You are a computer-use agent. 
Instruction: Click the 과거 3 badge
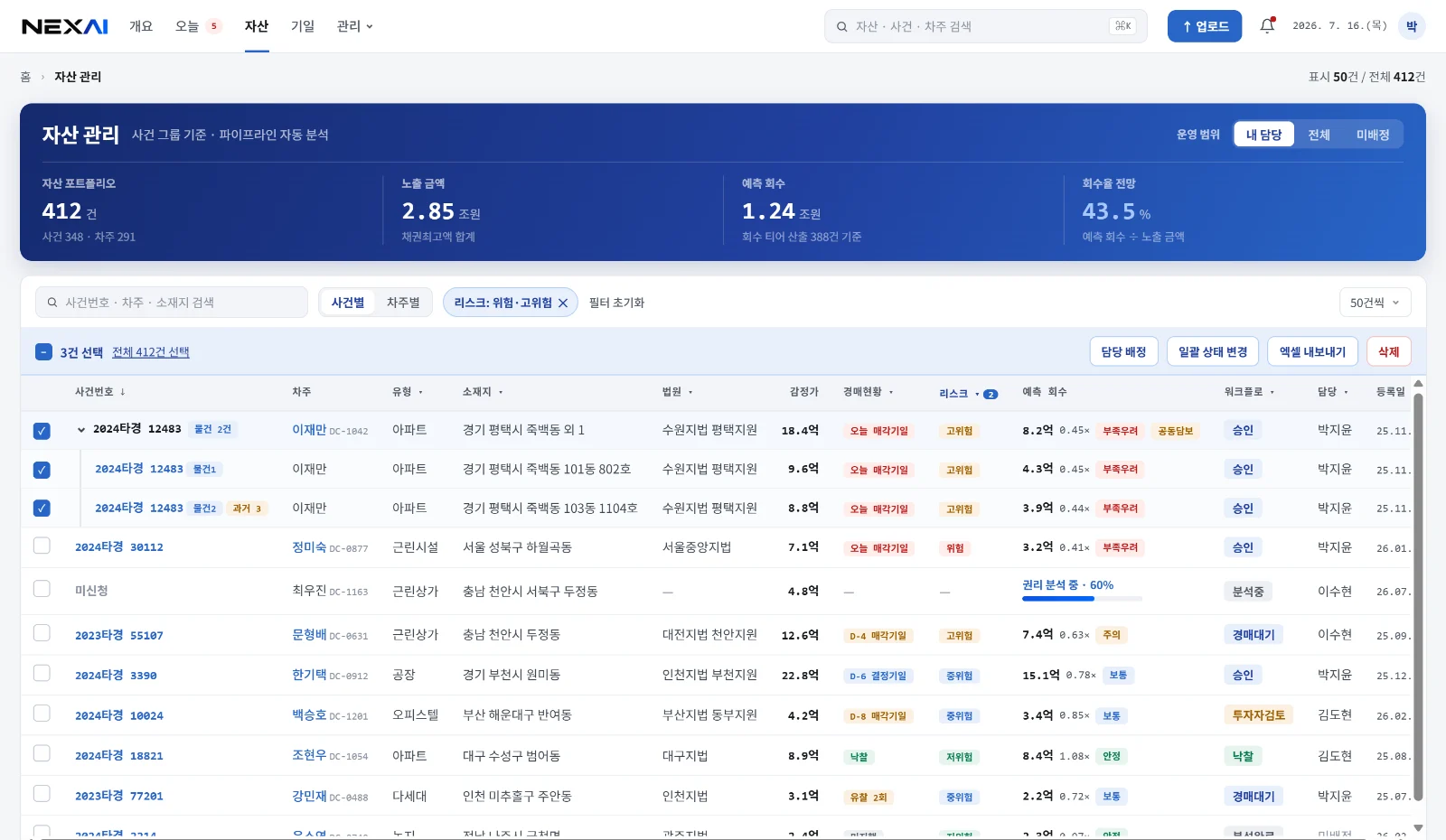(x=247, y=509)
